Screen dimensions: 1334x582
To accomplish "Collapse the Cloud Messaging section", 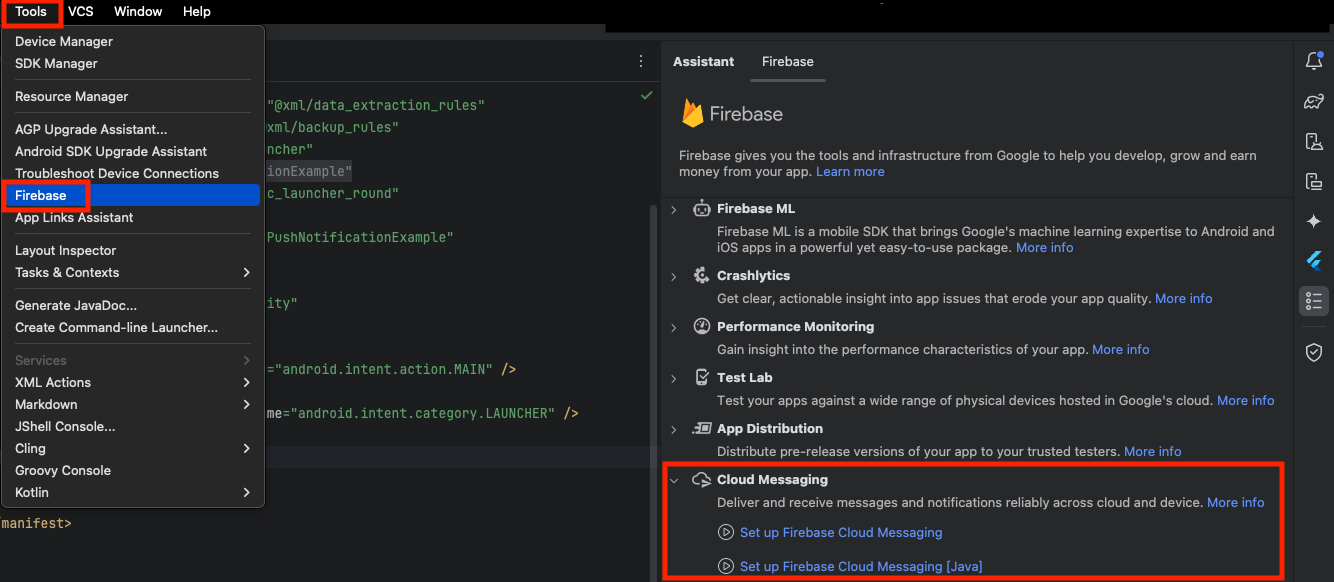I will tap(674, 481).
